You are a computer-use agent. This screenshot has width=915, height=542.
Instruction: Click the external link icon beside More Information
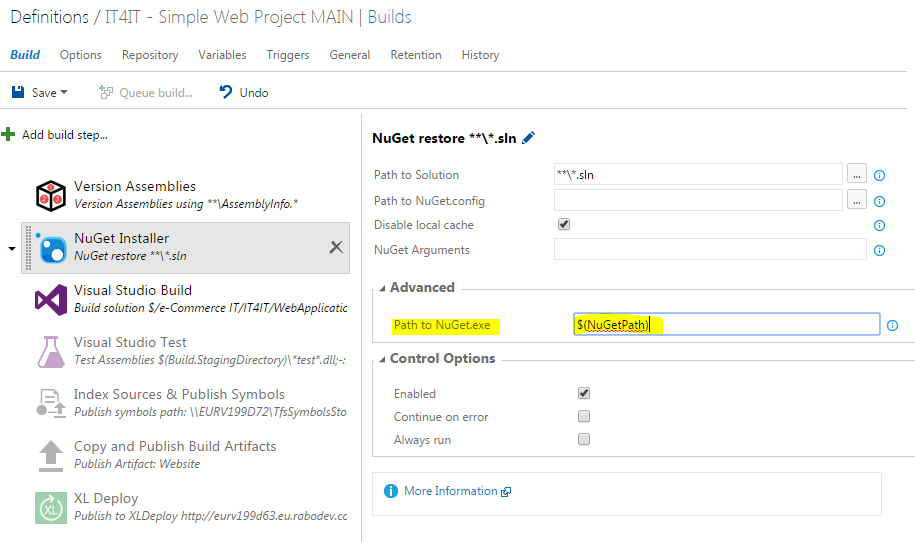tap(506, 491)
